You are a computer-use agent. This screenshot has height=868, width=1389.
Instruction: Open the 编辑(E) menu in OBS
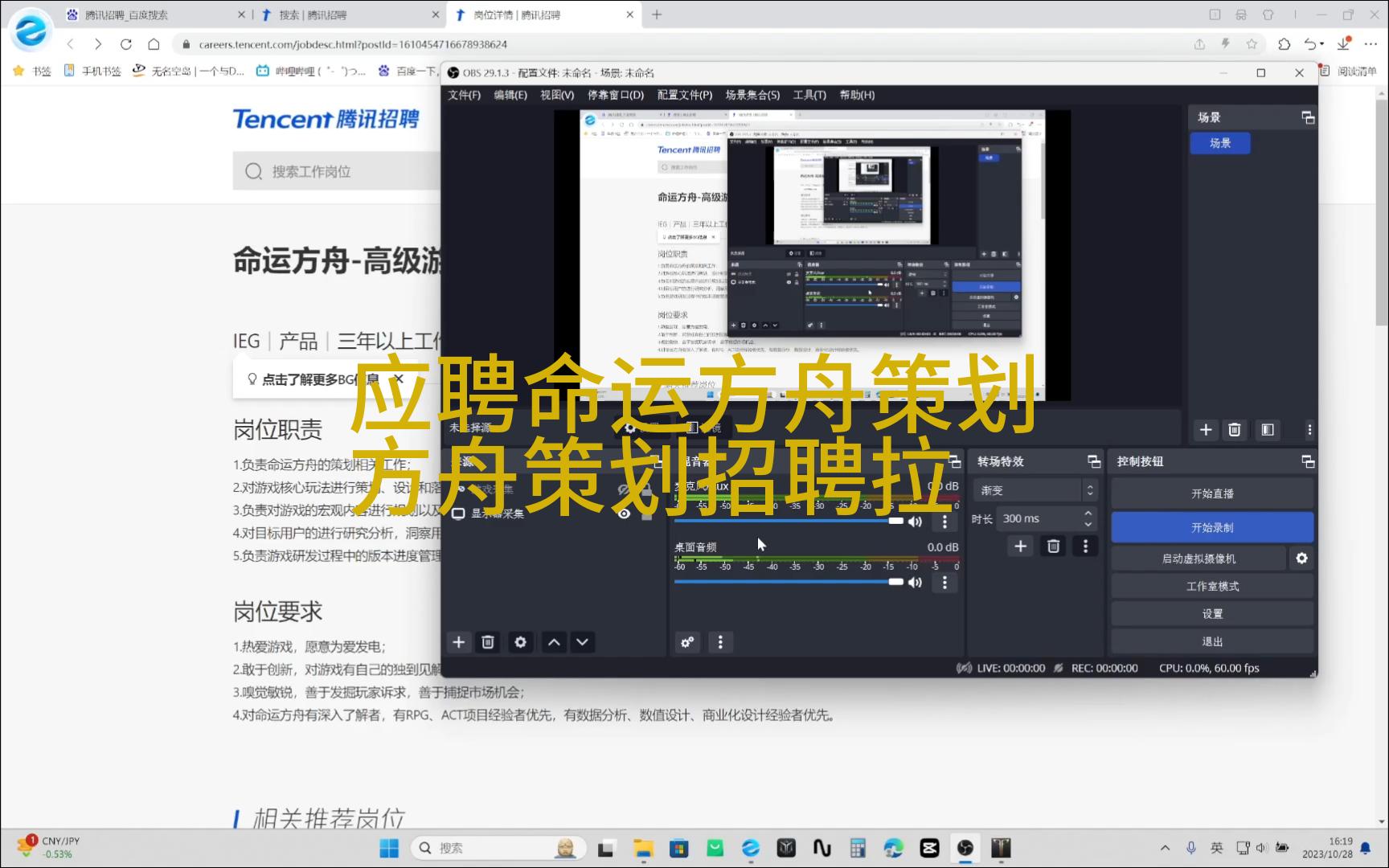[x=510, y=95]
